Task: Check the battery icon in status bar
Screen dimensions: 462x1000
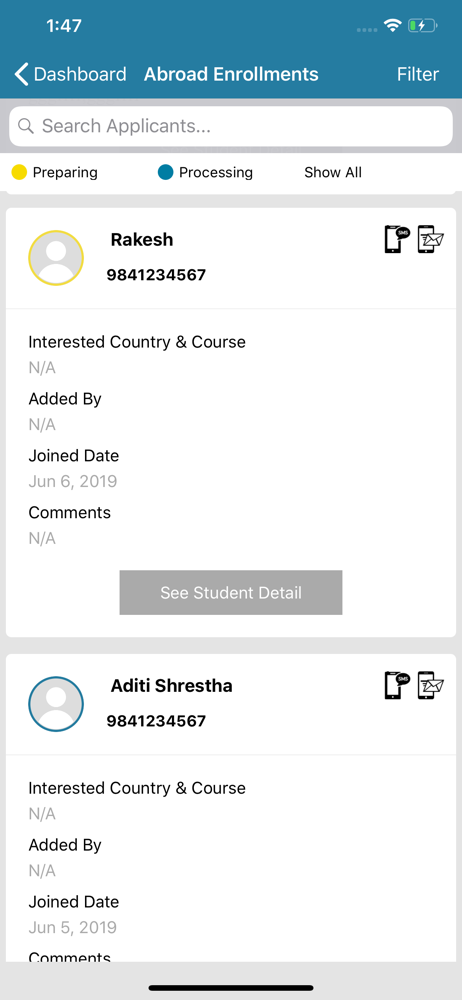Action: pos(422,26)
